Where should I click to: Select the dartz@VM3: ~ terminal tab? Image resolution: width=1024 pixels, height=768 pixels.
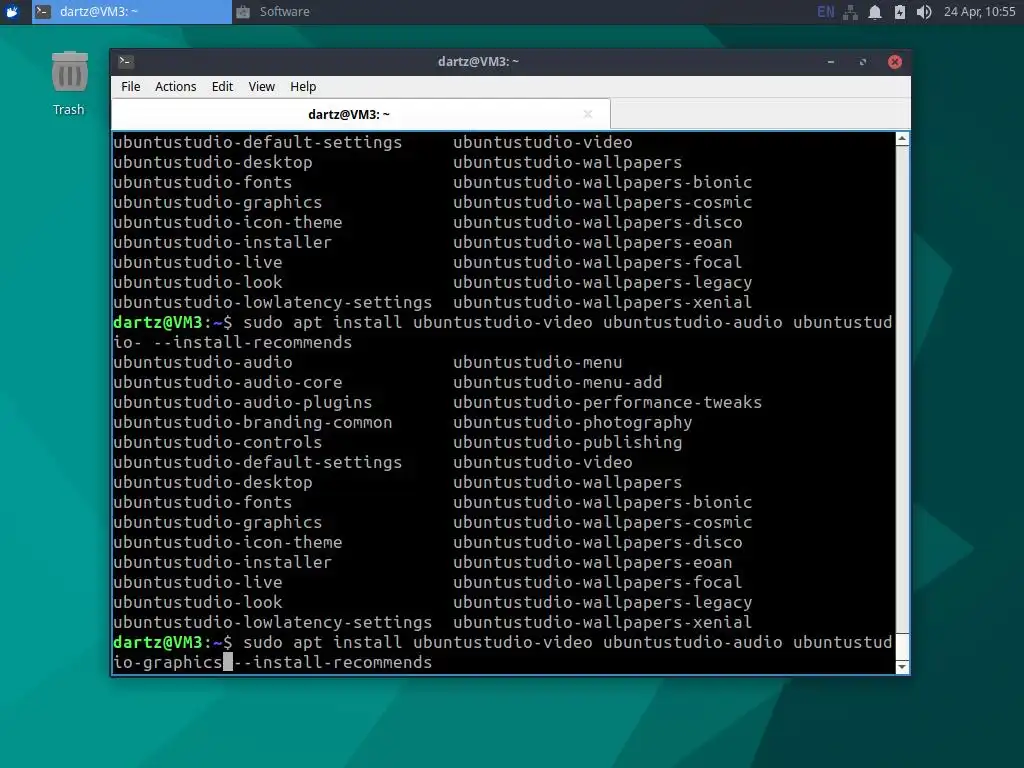(360, 114)
